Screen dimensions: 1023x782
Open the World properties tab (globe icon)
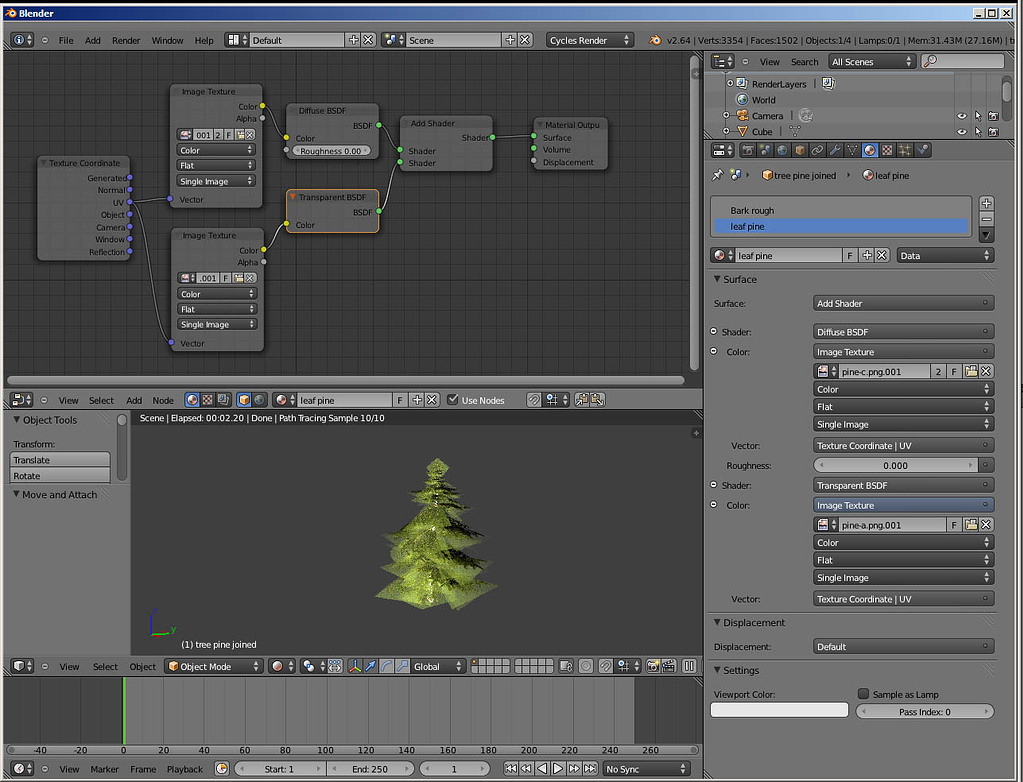click(782, 151)
